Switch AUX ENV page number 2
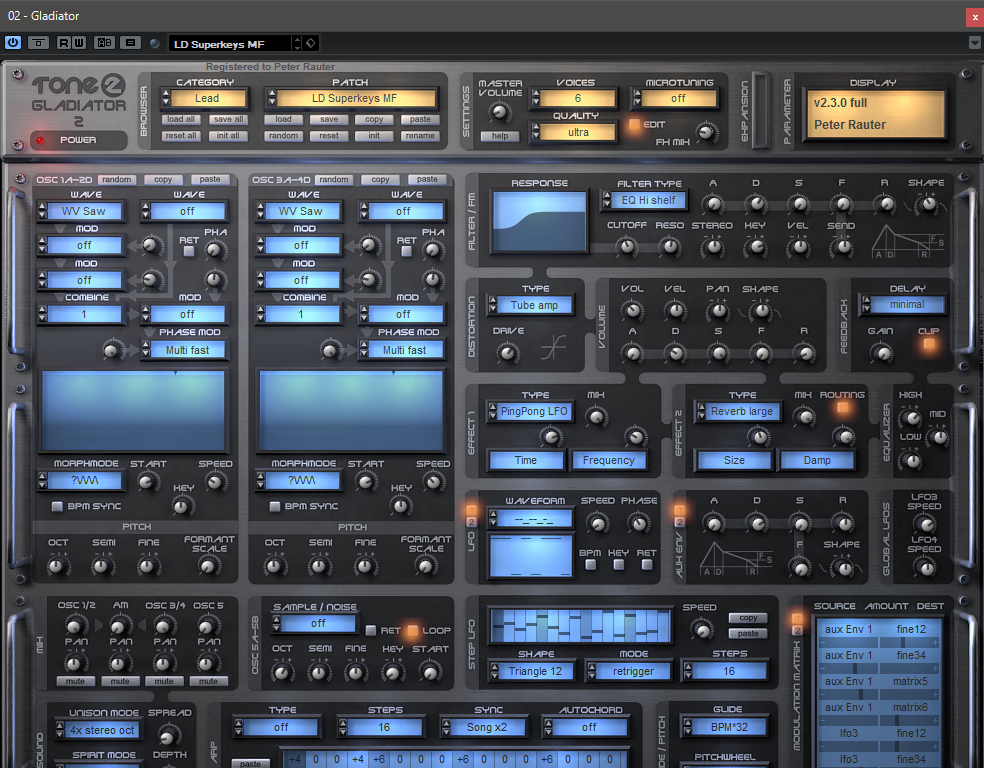The image size is (984, 768). 679,522
